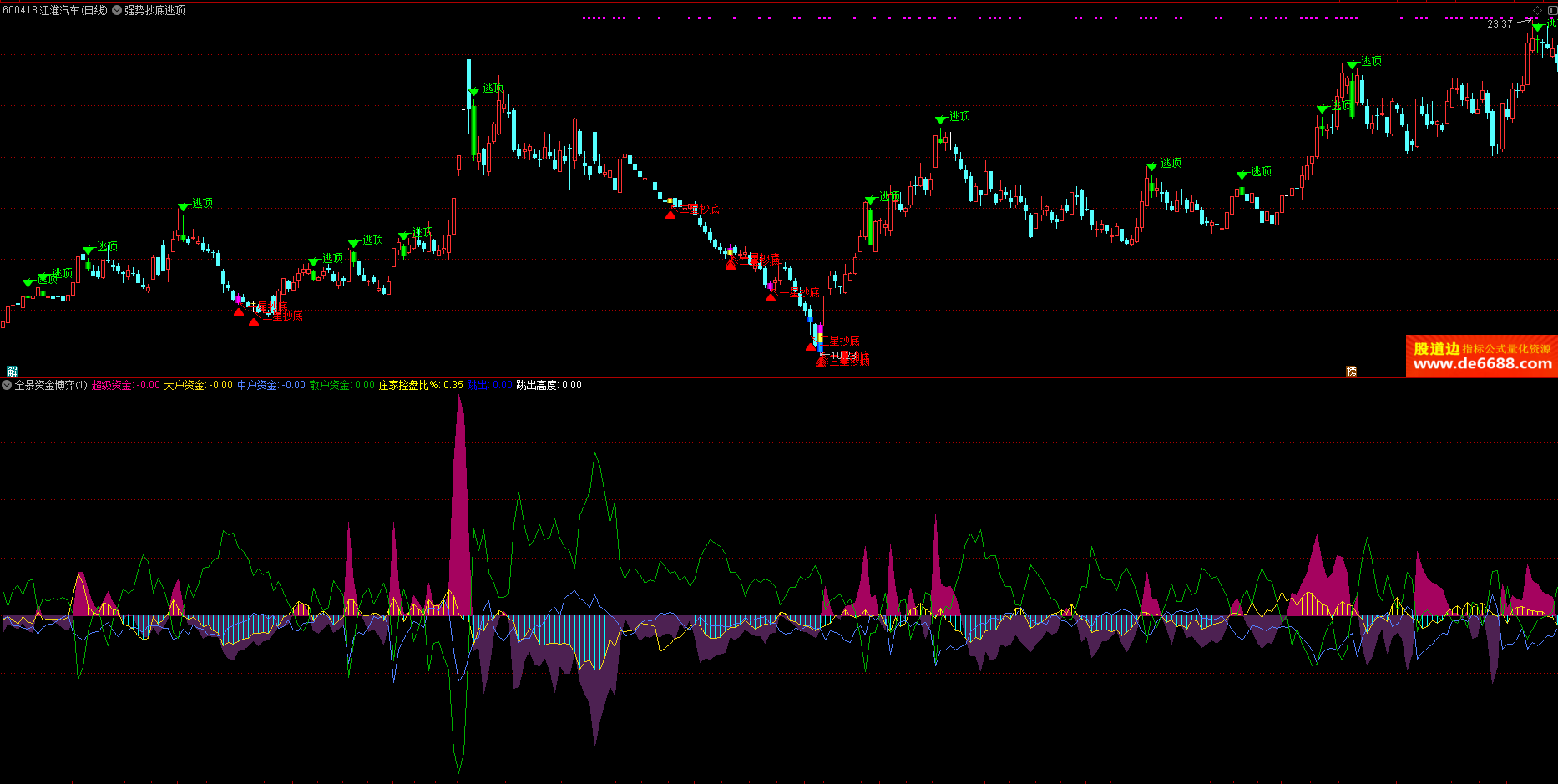Click the 10.28 low price label
The width and height of the screenshot is (1558, 784).
coord(843,356)
